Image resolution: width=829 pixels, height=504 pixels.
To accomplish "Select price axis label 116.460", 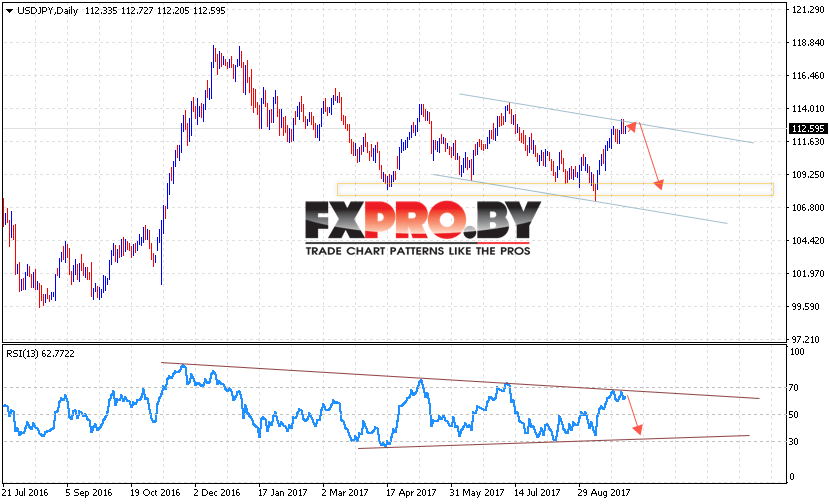I will [808, 76].
